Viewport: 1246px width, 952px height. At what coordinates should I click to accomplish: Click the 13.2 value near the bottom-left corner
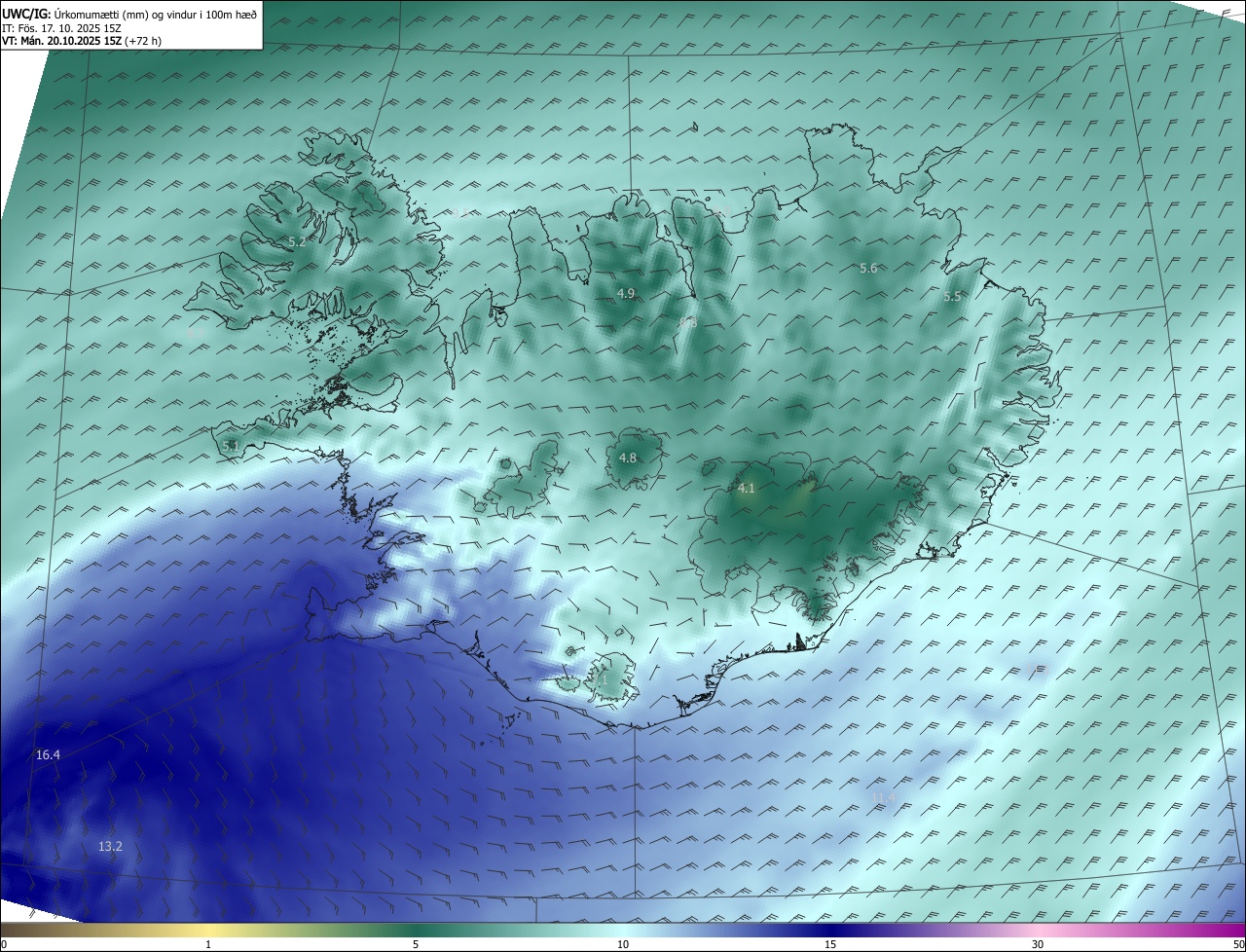pos(110,846)
